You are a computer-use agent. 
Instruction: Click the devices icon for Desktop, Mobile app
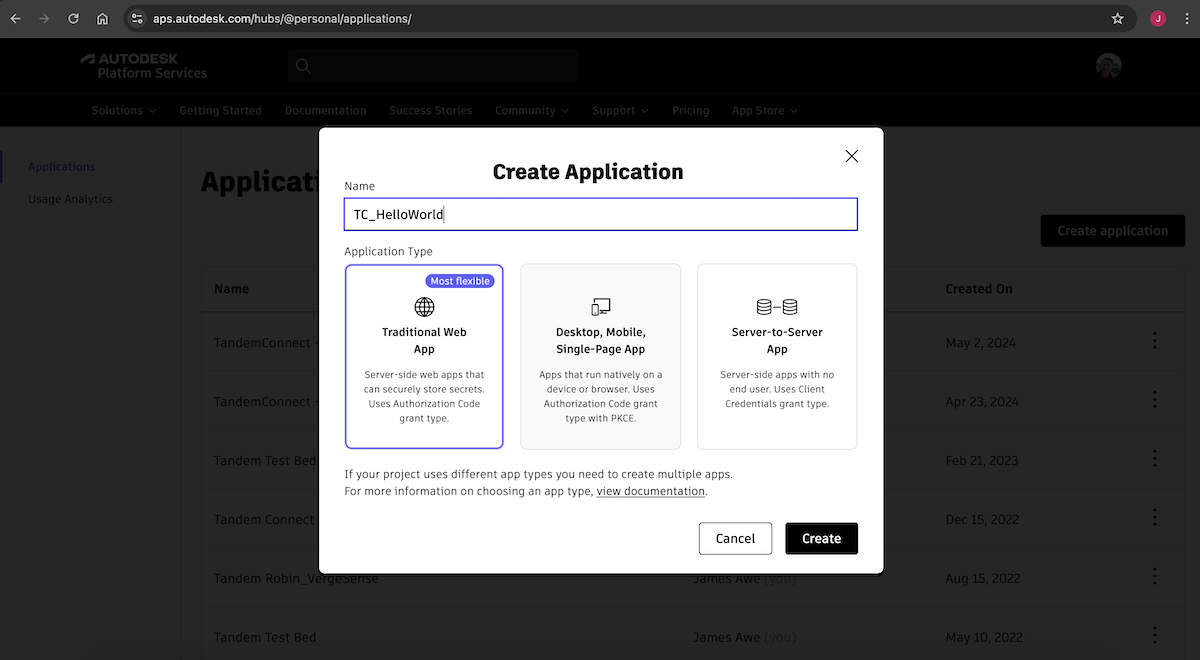[x=600, y=307]
